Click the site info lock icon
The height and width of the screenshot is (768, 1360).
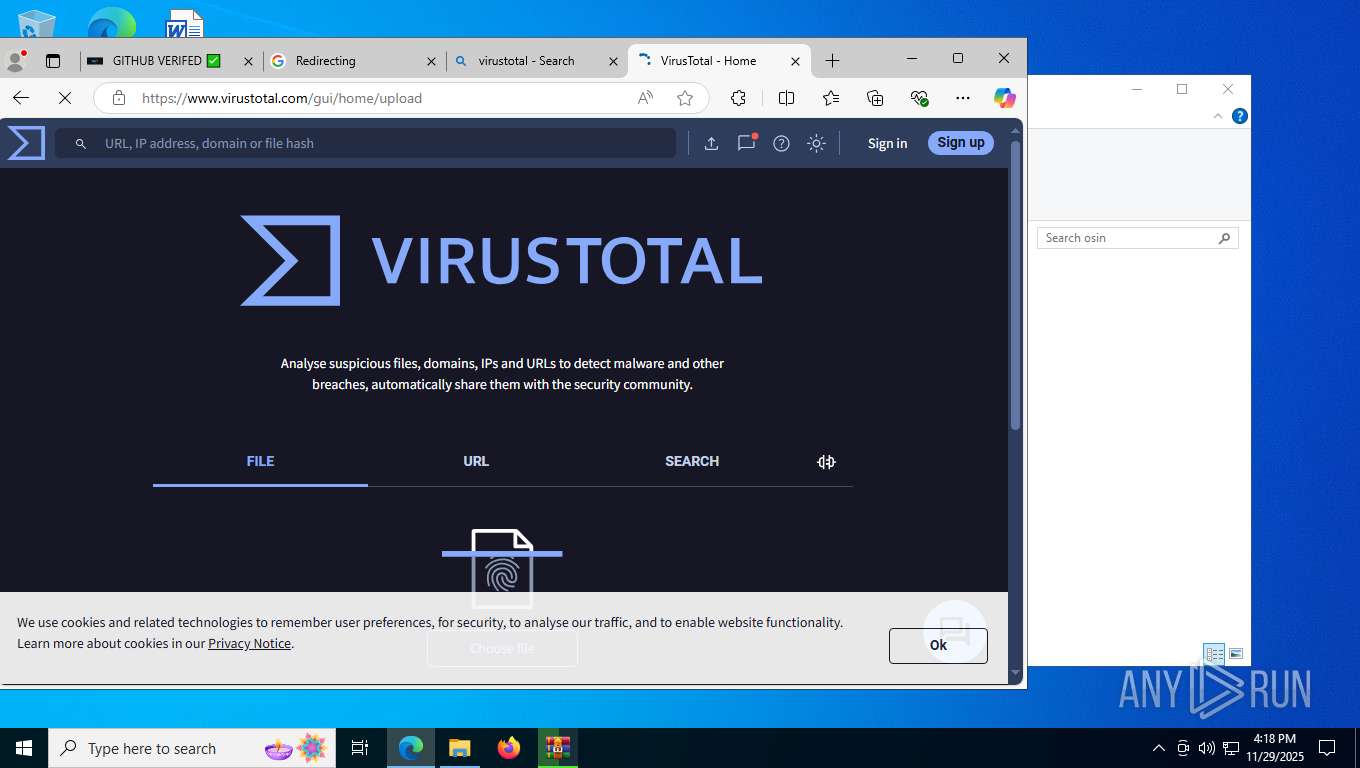[x=119, y=98]
